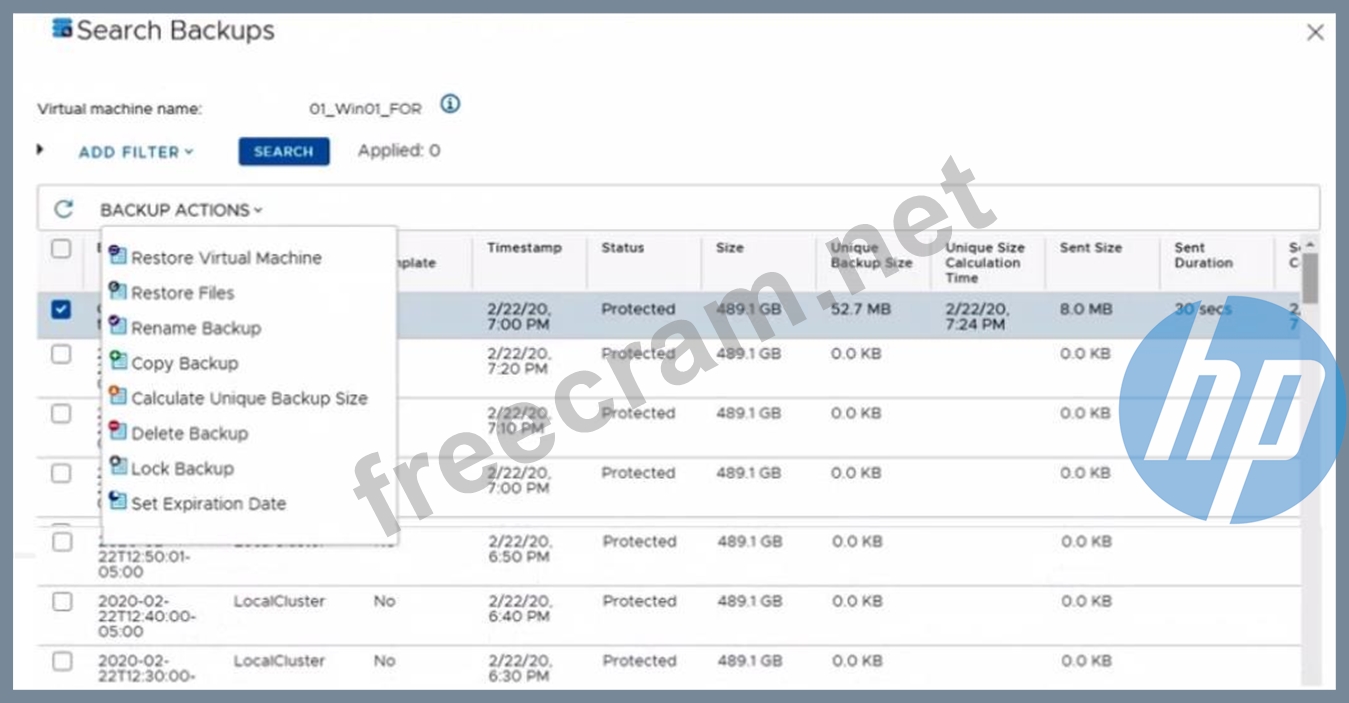This screenshot has width=1349, height=703.
Task: Click the Restore Virtual Machine icon
Action: pos(118,256)
